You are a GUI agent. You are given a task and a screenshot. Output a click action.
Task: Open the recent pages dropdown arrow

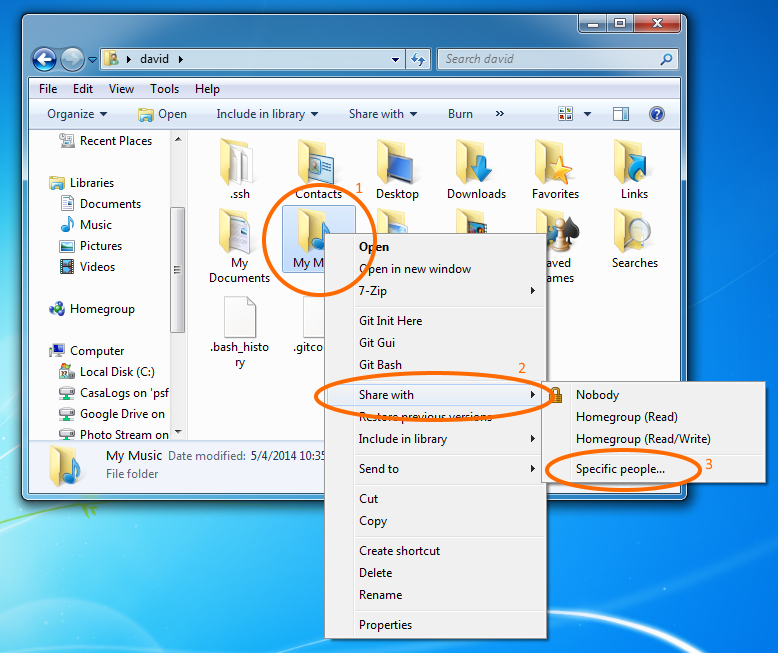tap(92, 60)
